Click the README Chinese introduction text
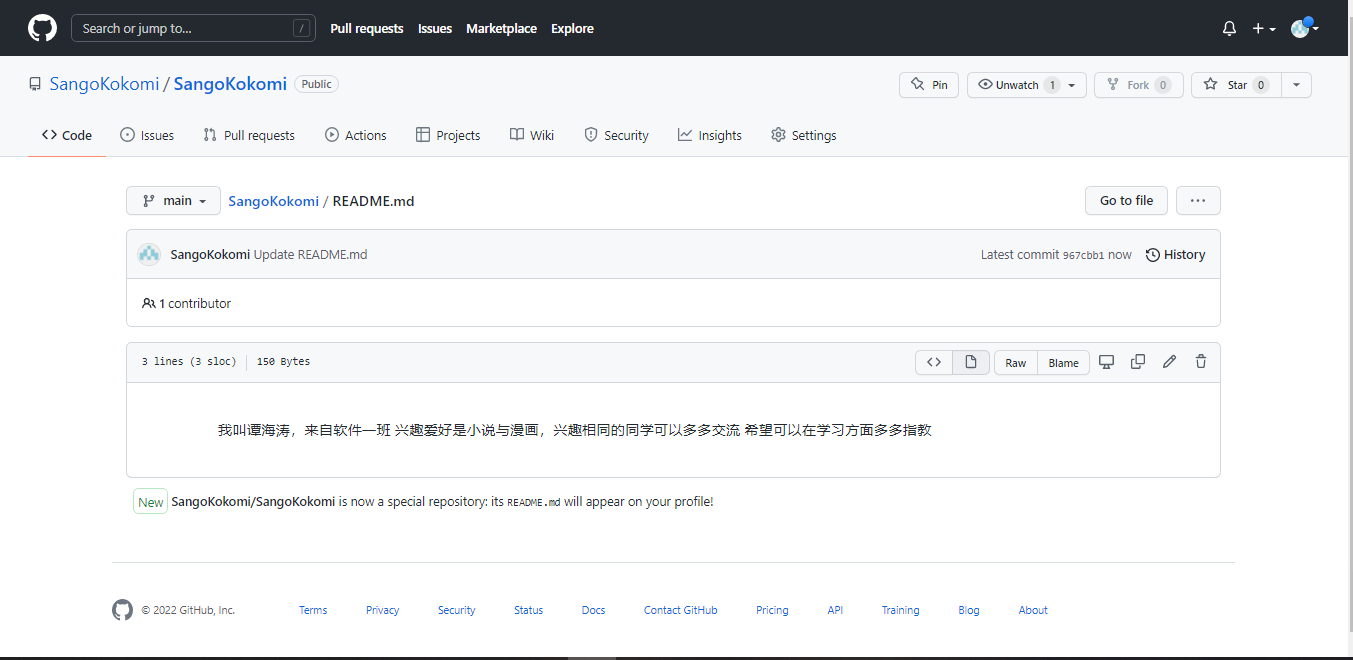Viewport: 1353px width, 660px height. point(575,430)
